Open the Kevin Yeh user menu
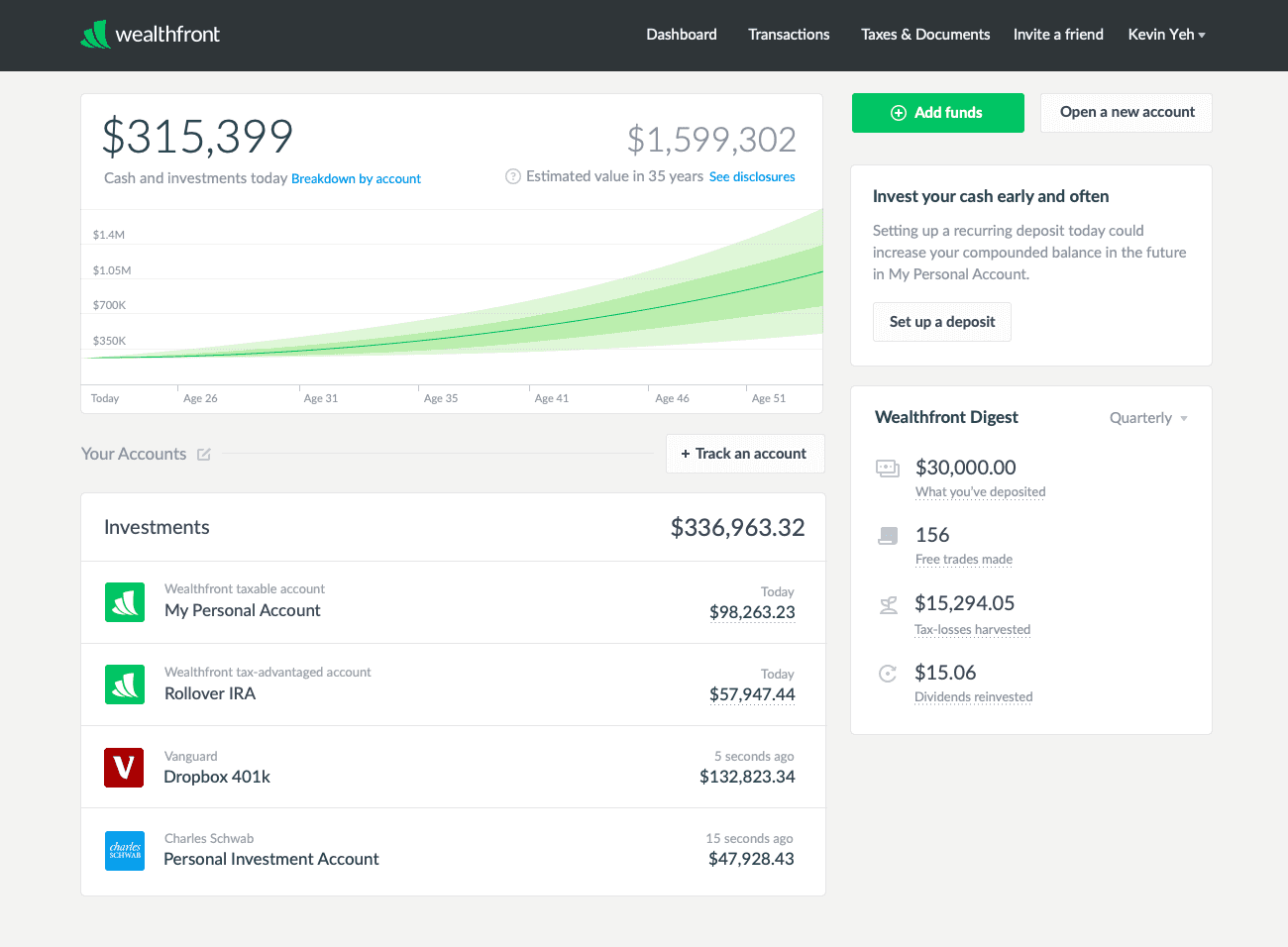1288x947 pixels. [1166, 35]
